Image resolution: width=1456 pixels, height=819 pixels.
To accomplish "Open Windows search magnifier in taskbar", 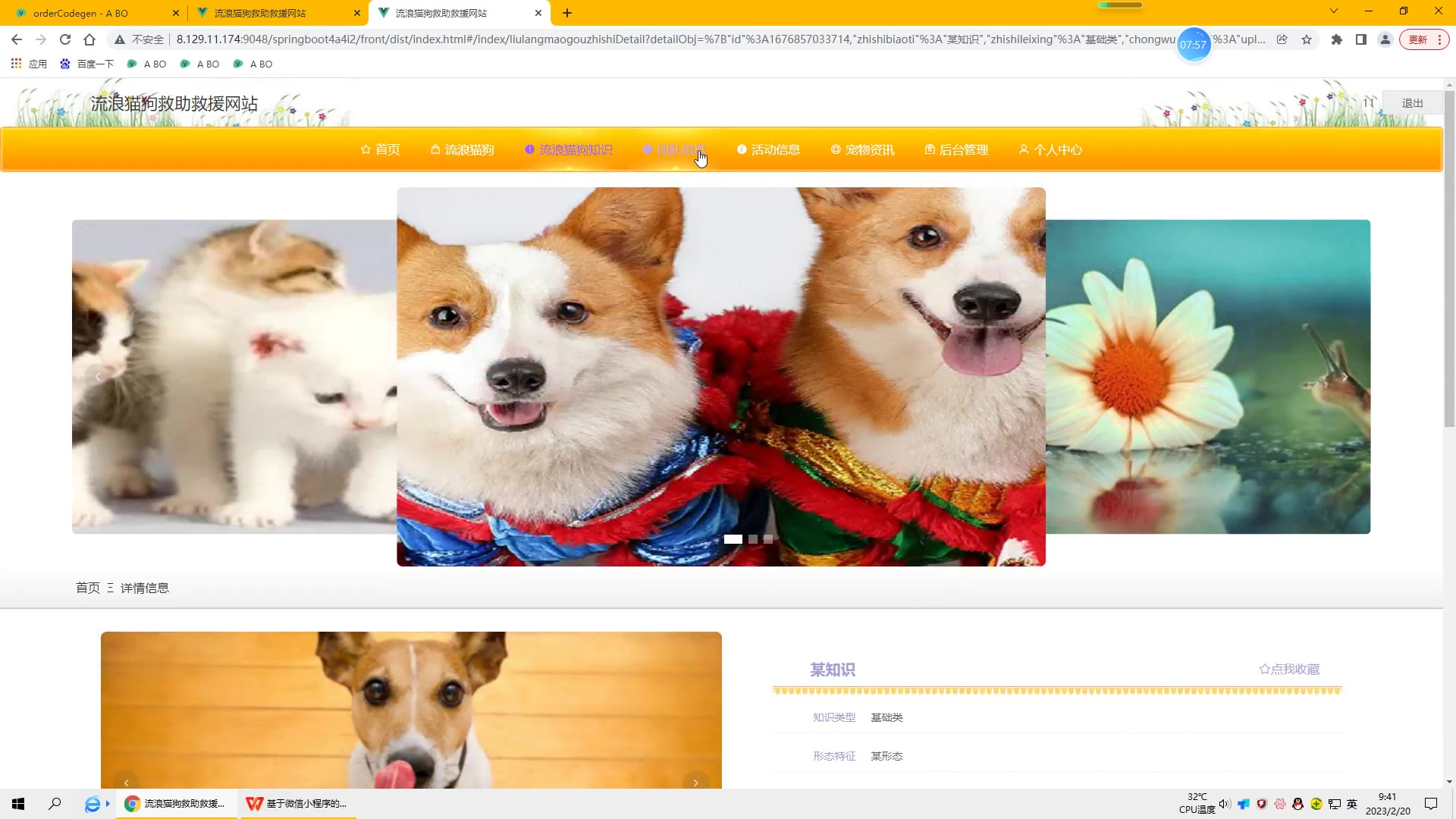I will [55, 804].
